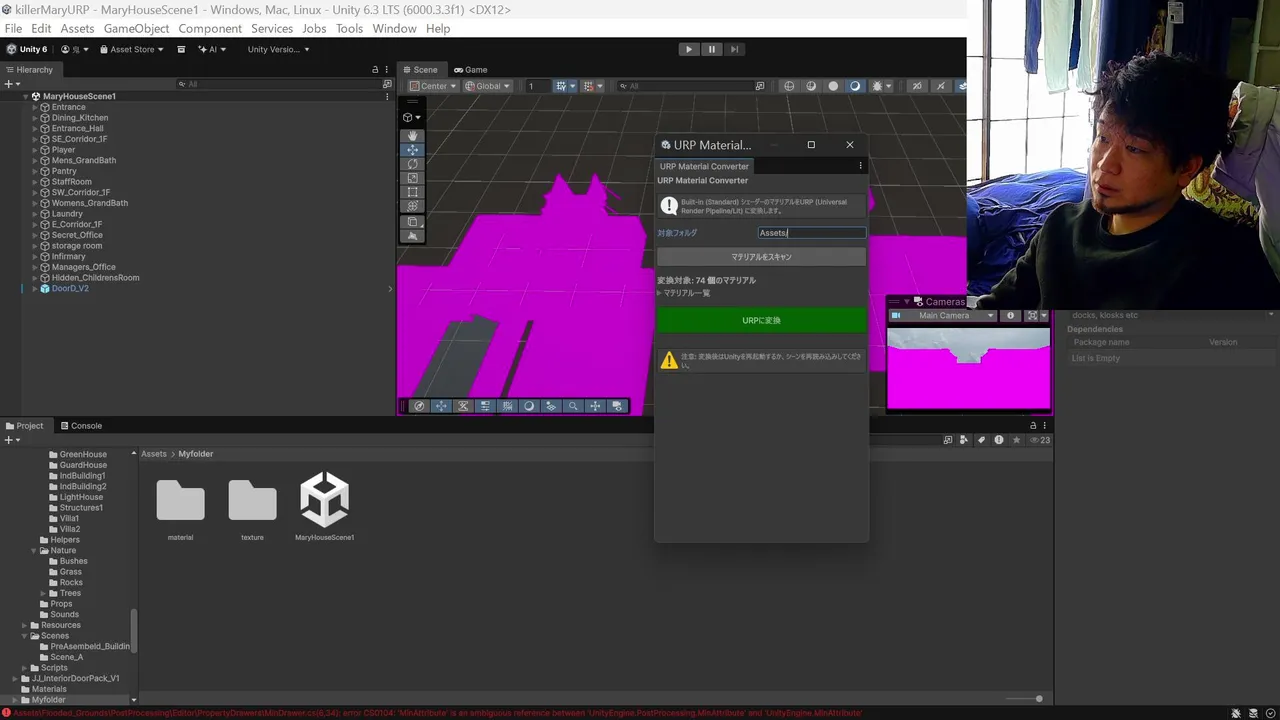Open the Asset Store dropdown
The width and height of the screenshot is (1280, 720).
(x=130, y=49)
